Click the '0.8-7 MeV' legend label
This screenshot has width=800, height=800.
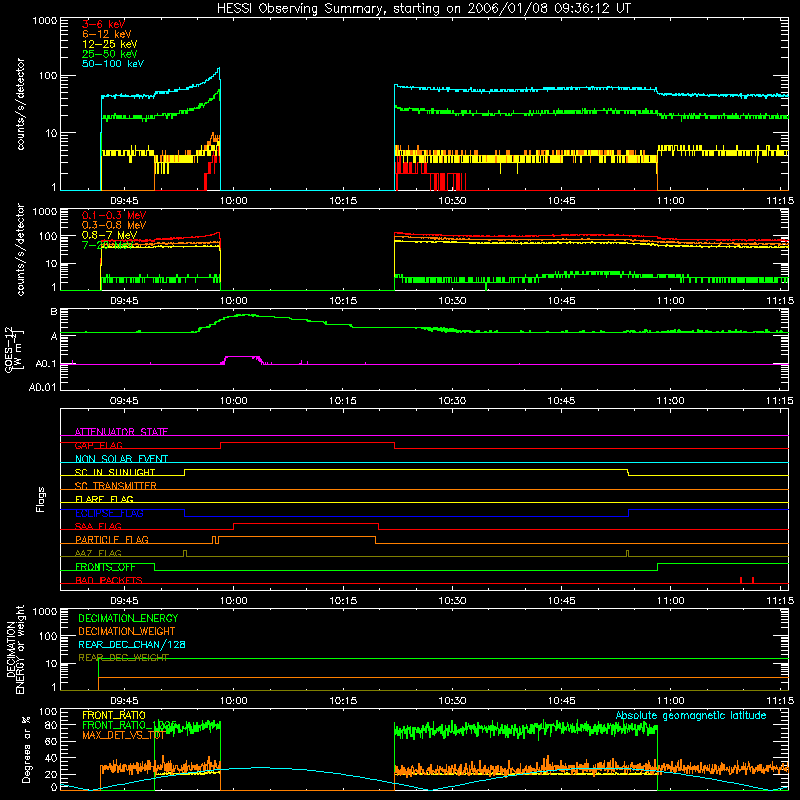[x=109, y=235]
